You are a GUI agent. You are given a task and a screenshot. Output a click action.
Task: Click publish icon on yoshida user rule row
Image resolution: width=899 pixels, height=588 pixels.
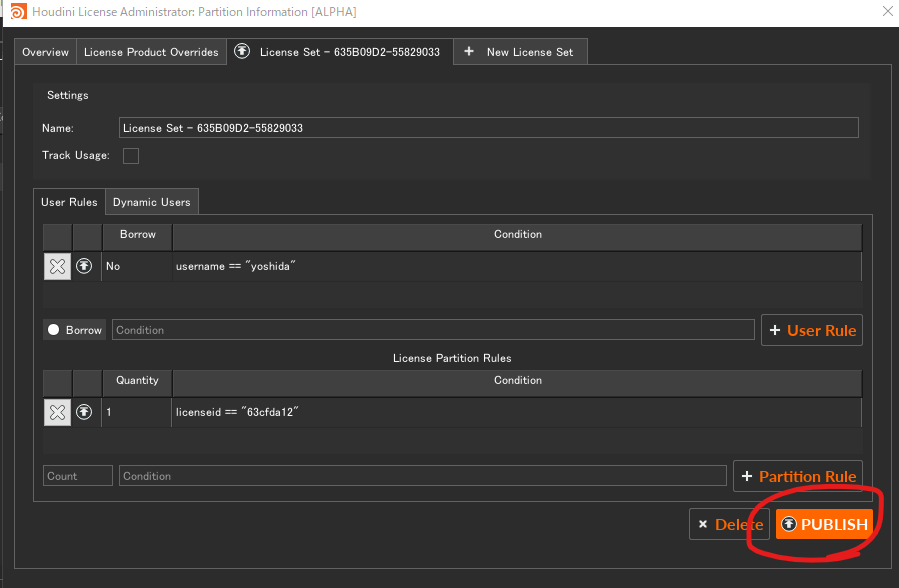pos(84,266)
